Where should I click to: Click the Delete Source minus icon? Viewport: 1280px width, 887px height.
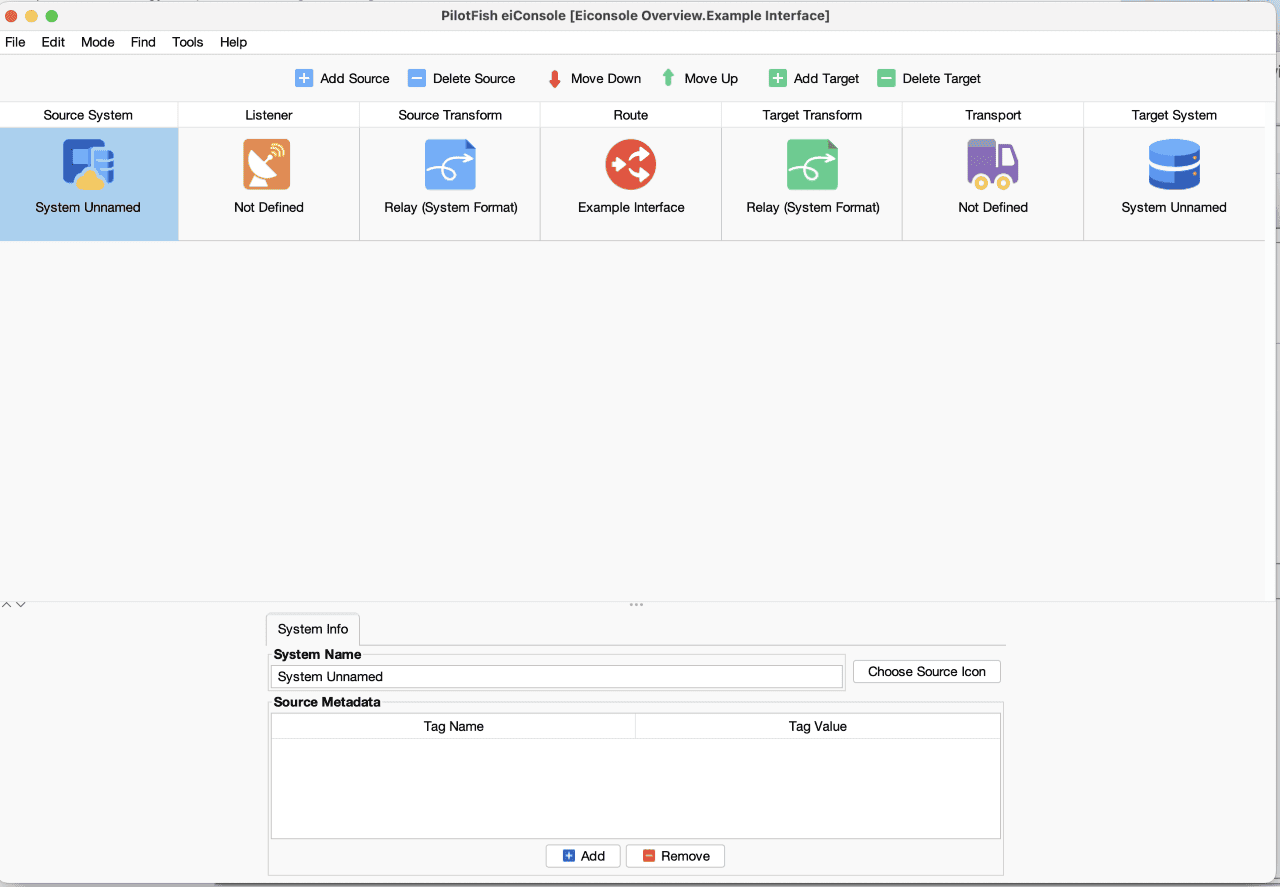coord(417,78)
